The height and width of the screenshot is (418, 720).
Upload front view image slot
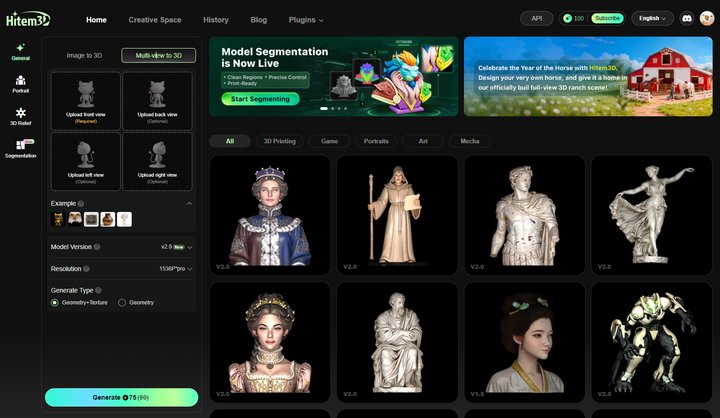pyautogui.click(x=86, y=101)
